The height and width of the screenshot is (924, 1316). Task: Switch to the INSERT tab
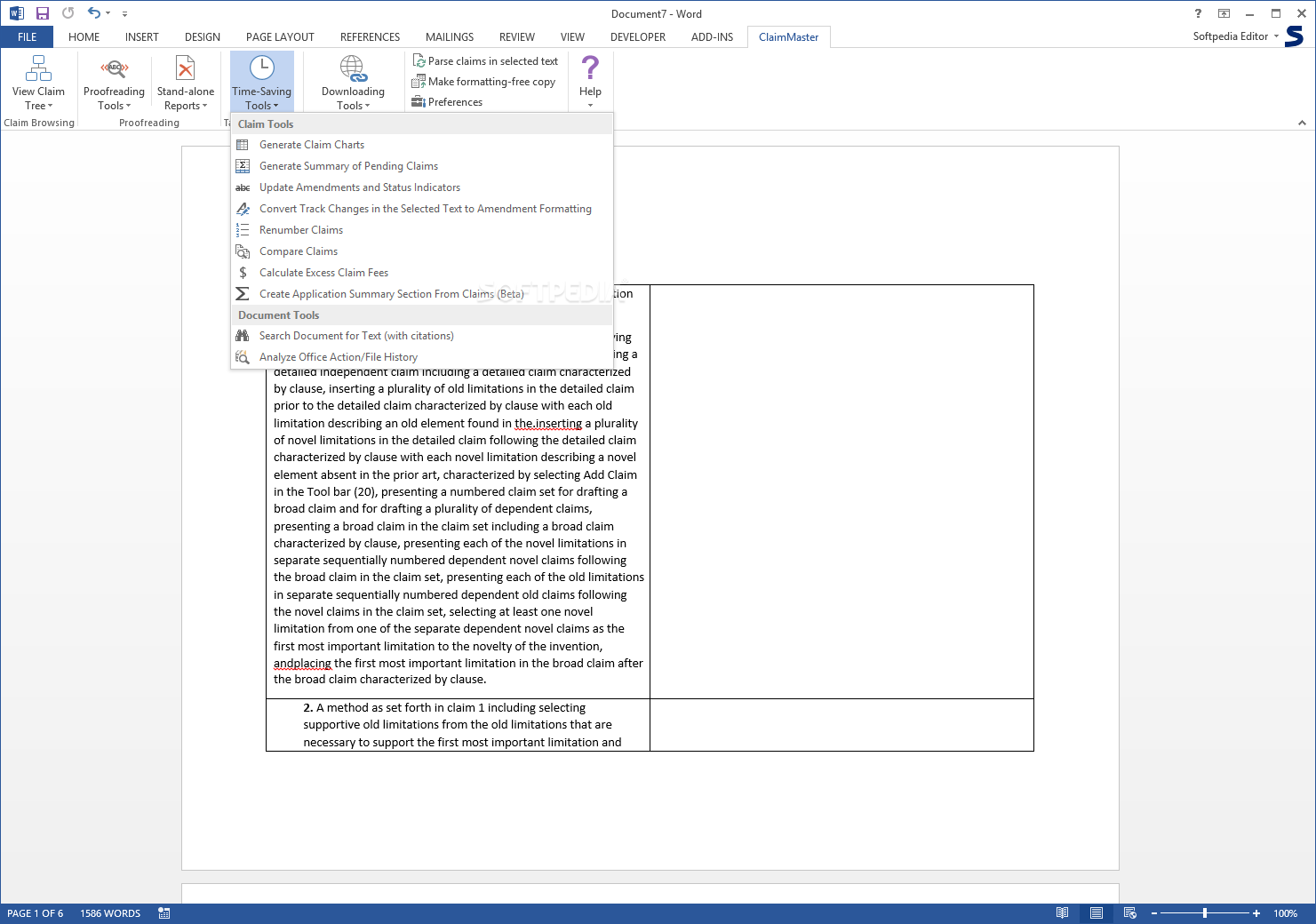coord(142,37)
